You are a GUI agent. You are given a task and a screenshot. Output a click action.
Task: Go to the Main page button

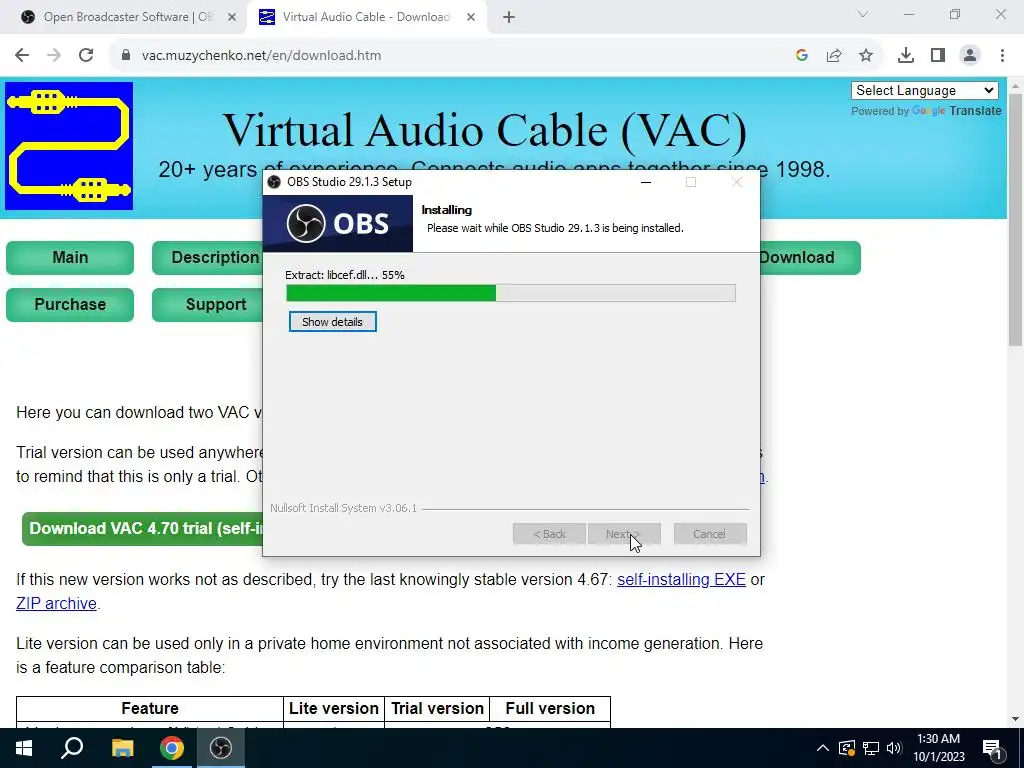click(70, 257)
